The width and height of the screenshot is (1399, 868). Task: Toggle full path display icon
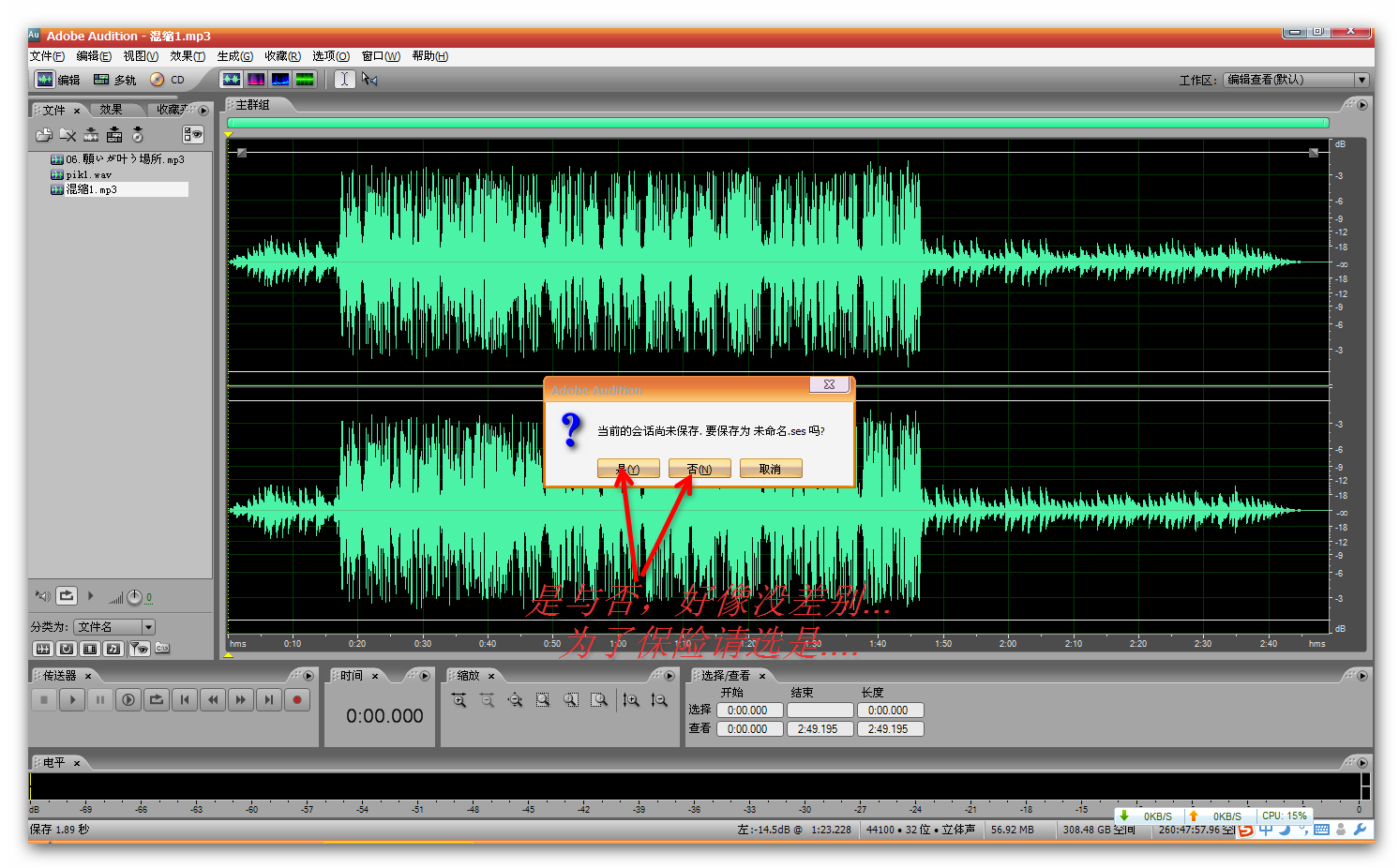point(162,648)
